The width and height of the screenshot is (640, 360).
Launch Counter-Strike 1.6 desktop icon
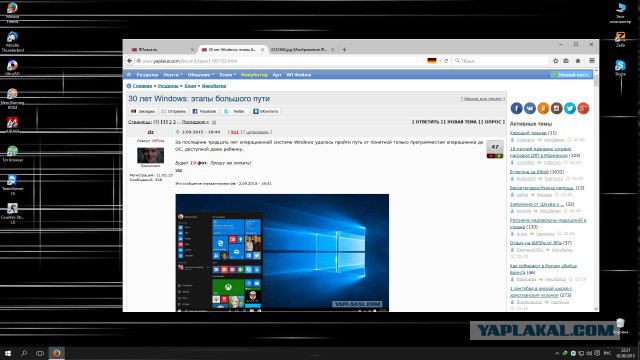coord(12,213)
